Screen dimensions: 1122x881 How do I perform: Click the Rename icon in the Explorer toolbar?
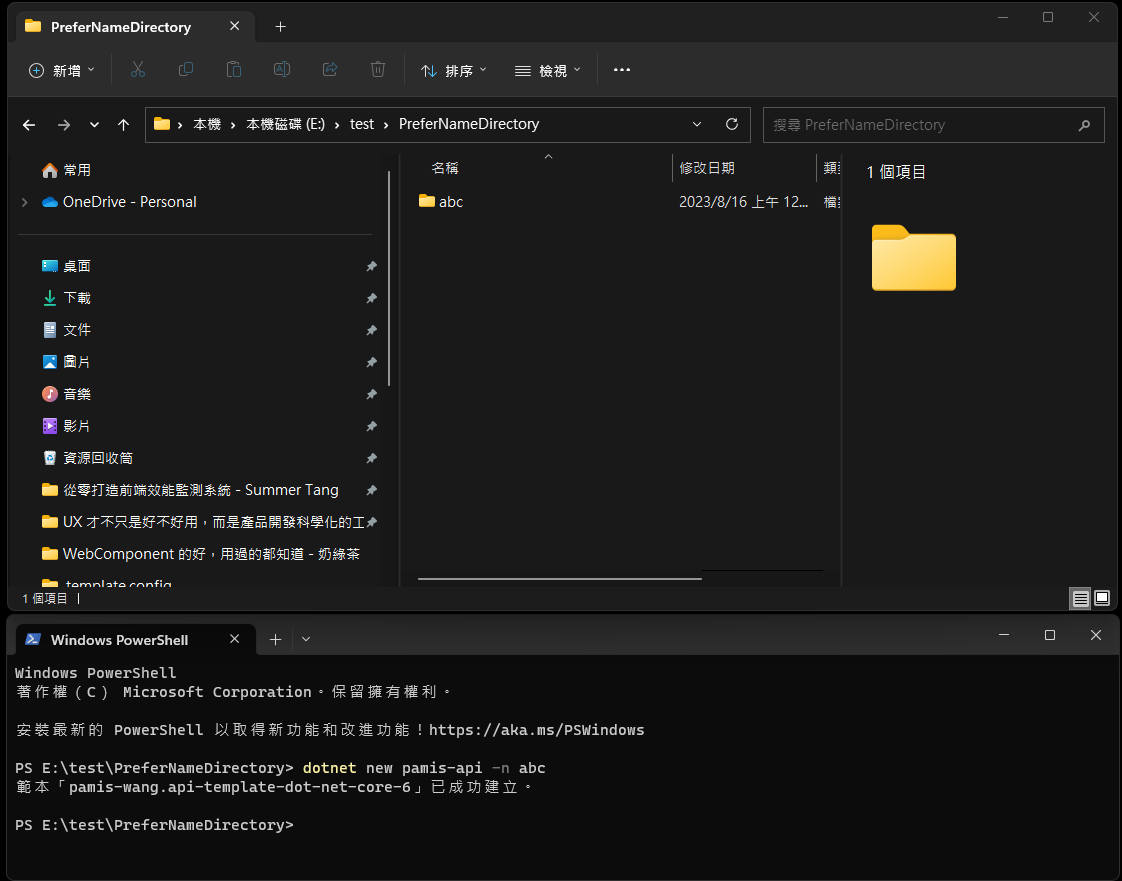(282, 69)
